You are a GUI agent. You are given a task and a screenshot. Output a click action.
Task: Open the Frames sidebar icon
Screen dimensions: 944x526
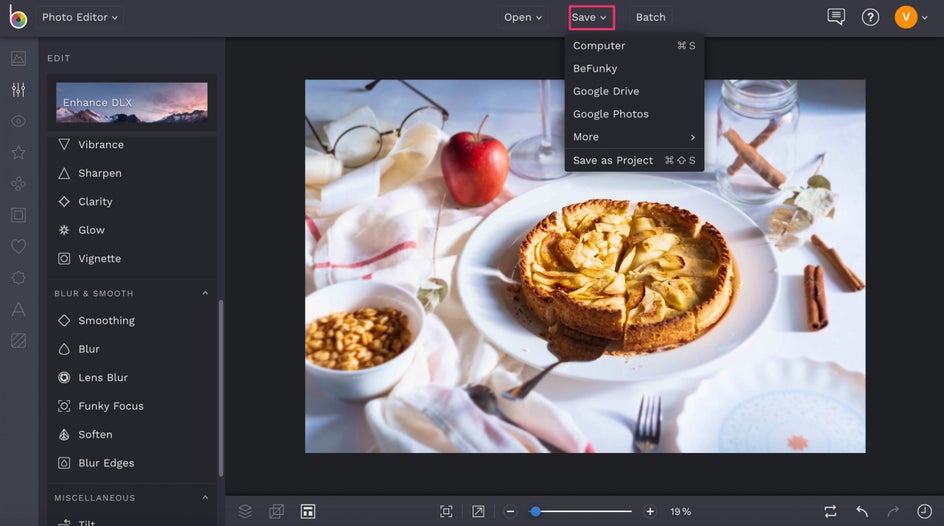(x=19, y=215)
